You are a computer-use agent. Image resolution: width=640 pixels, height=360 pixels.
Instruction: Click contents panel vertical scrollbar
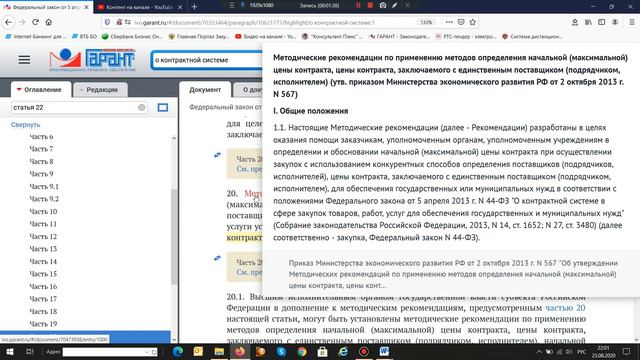(x=173, y=237)
